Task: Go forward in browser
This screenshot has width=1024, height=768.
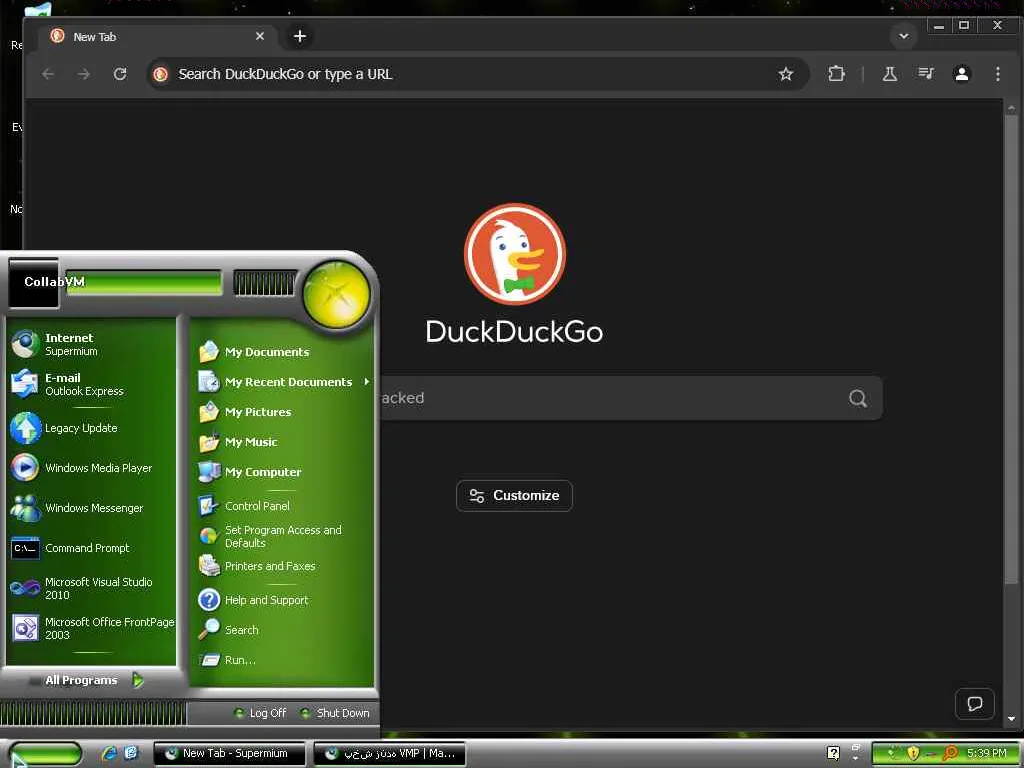Action: point(84,74)
